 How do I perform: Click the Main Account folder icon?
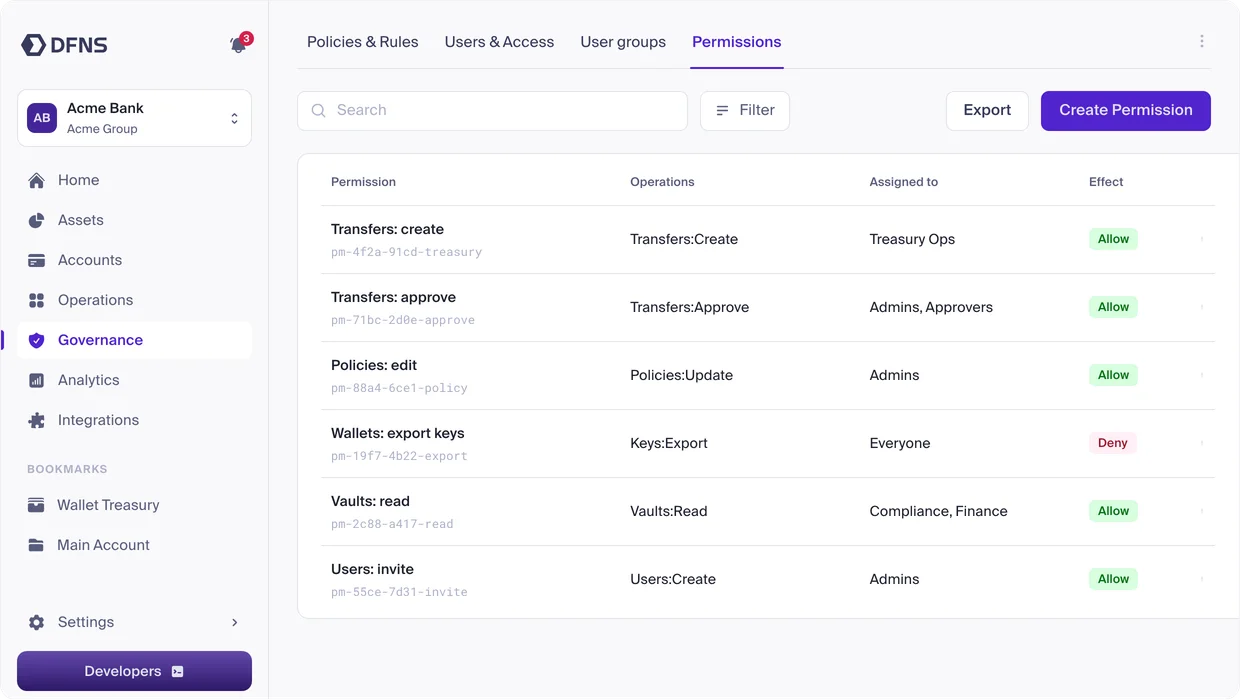click(36, 545)
